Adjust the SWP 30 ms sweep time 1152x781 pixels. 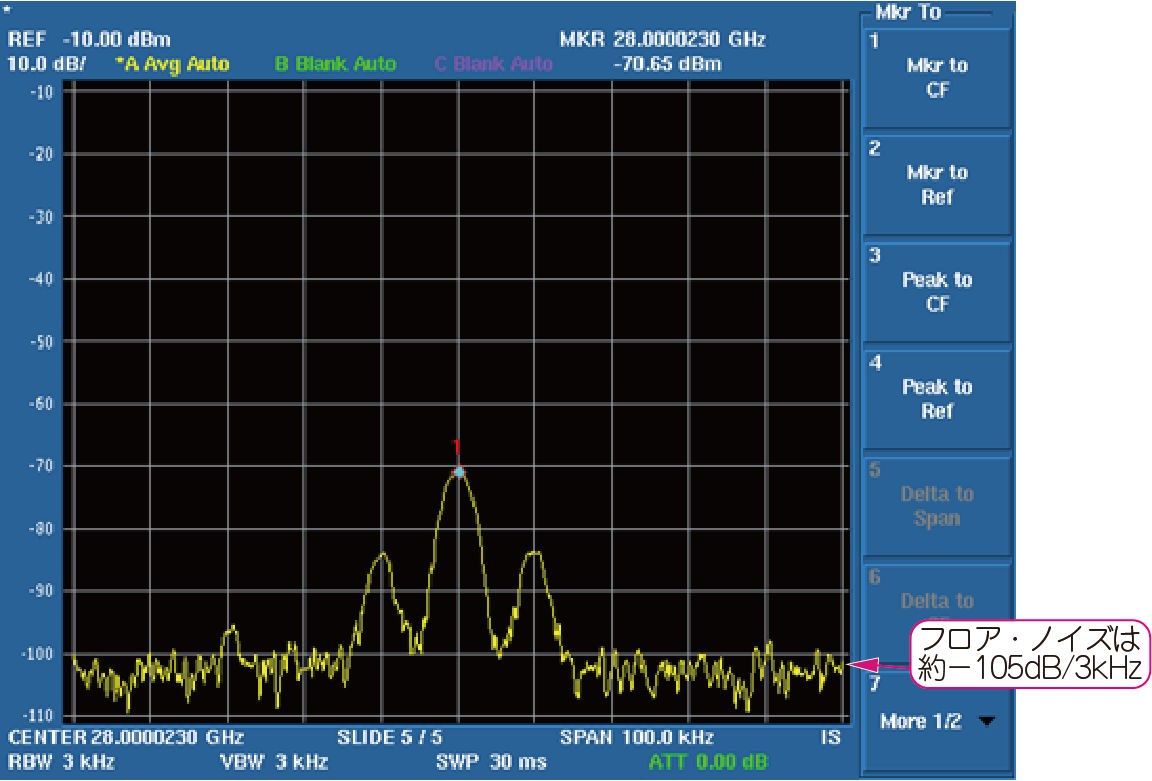[x=491, y=762]
